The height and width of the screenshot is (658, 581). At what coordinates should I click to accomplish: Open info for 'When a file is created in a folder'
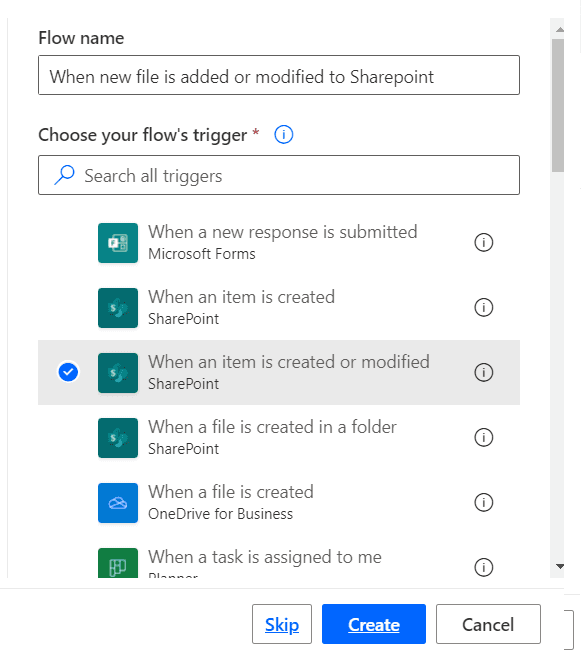pyautogui.click(x=483, y=438)
